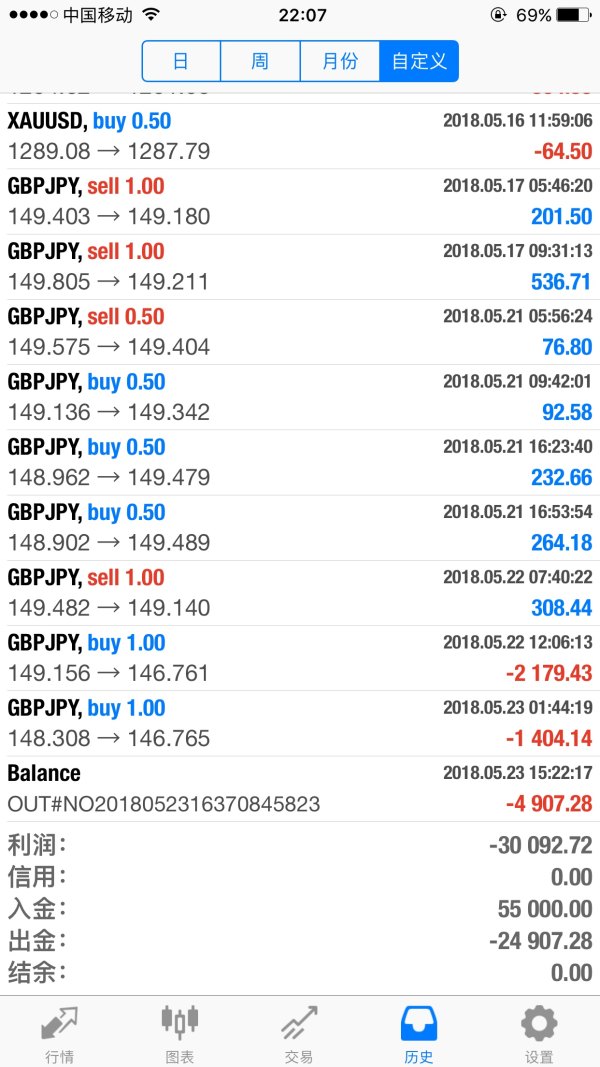The width and height of the screenshot is (600, 1067).
Task: Open the 行情 quotes icon
Action: [x=60, y=1027]
